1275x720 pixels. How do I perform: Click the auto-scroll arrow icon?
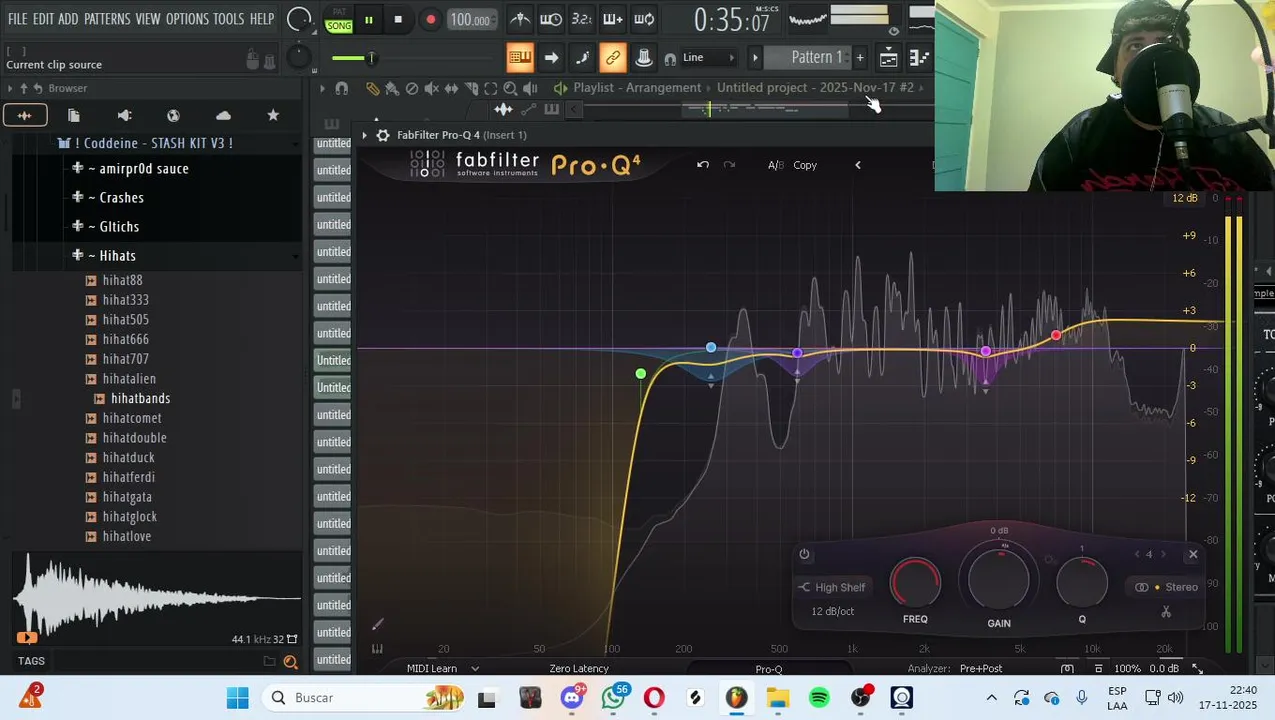point(551,58)
